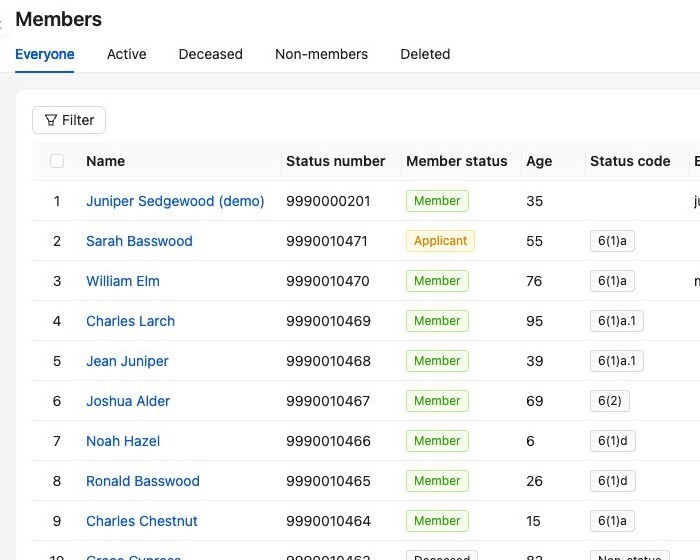Click the 6(1)a code in William Elm's row
This screenshot has width=700, height=560.
(x=612, y=281)
